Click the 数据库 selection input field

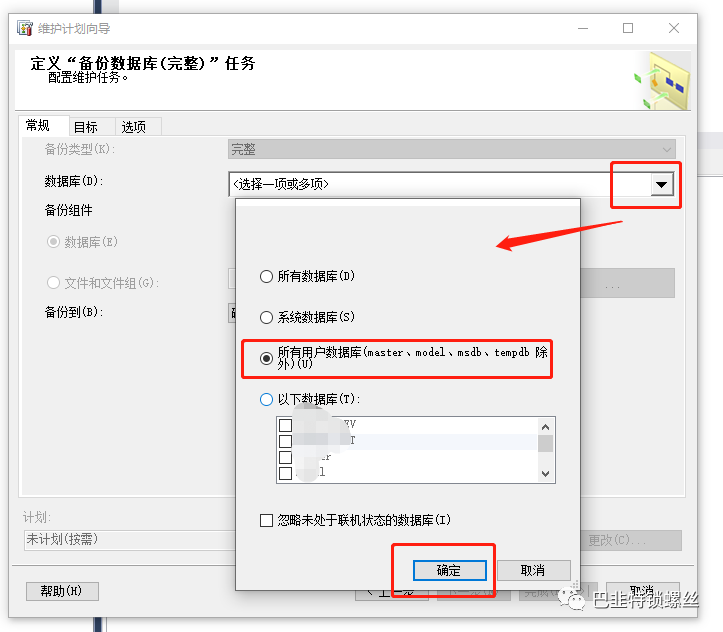click(439, 185)
